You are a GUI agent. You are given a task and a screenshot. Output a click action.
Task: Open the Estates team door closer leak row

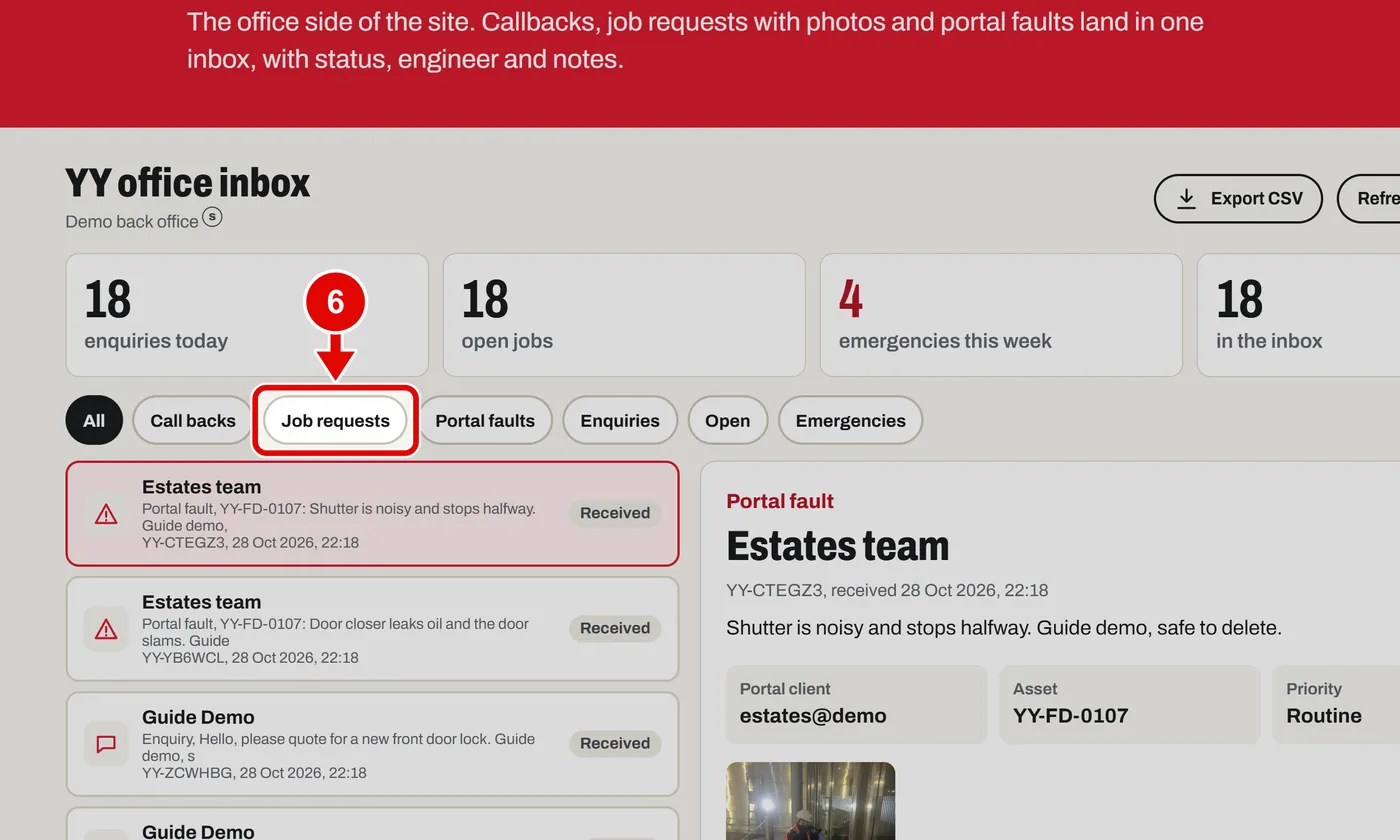tap(372, 629)
